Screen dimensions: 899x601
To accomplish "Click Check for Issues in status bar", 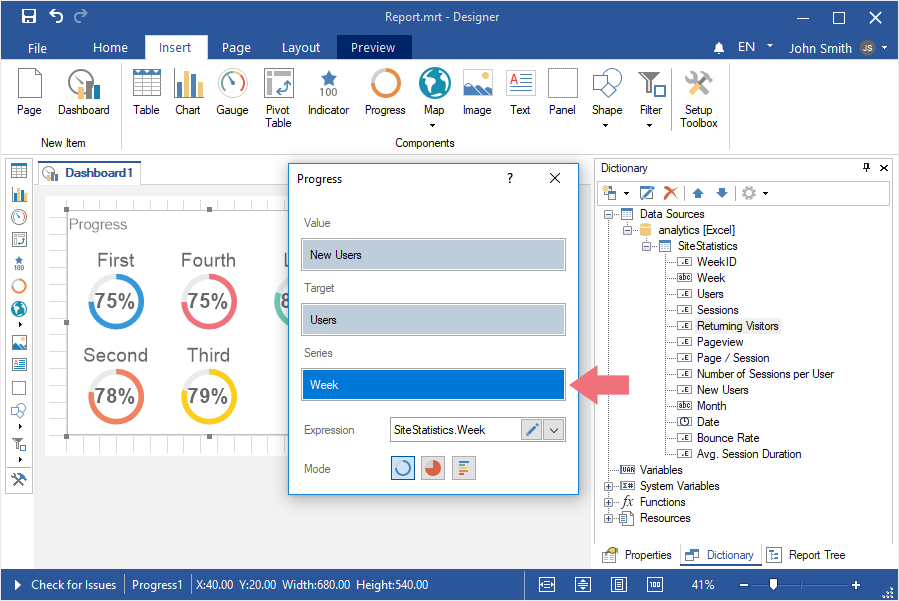I will (73, 585).
